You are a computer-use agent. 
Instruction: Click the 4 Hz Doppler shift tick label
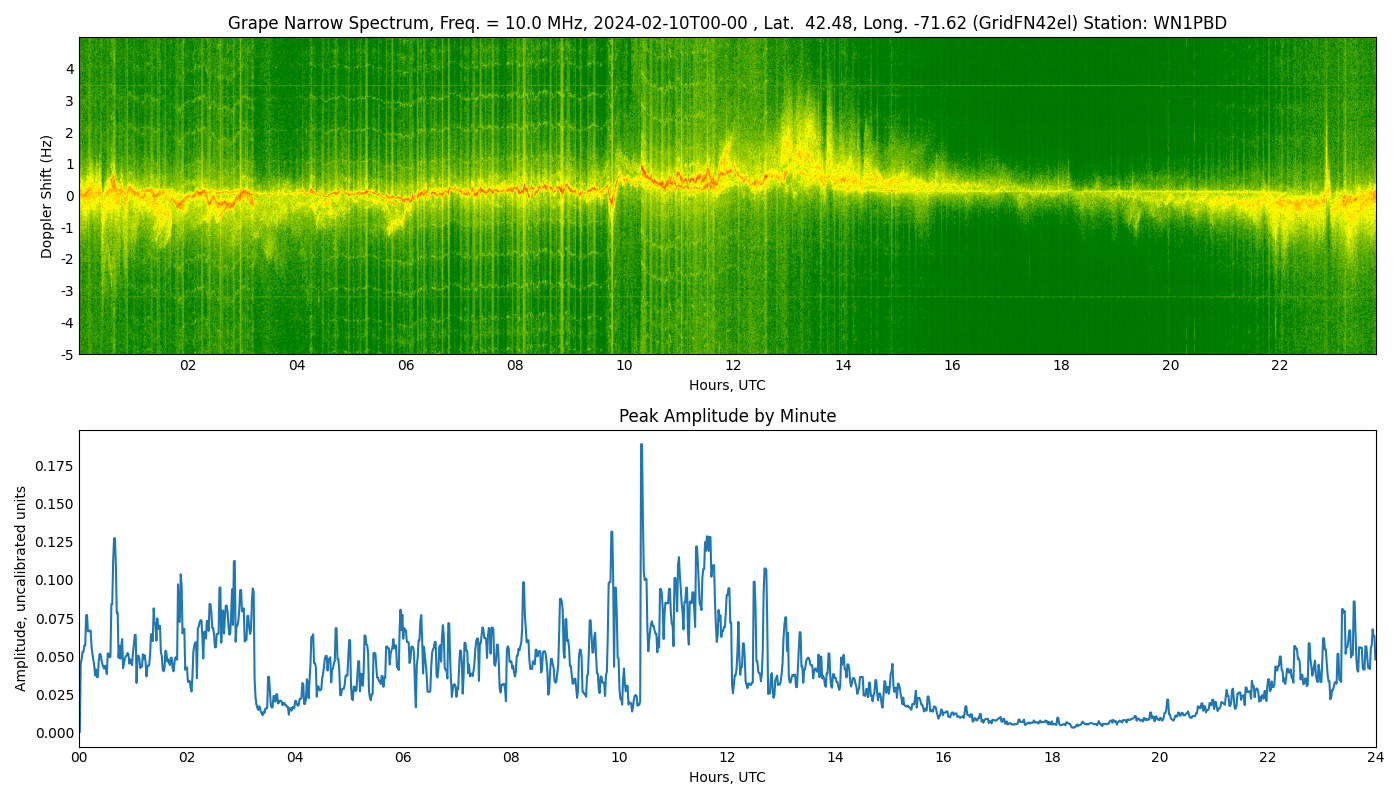point(70,69)
